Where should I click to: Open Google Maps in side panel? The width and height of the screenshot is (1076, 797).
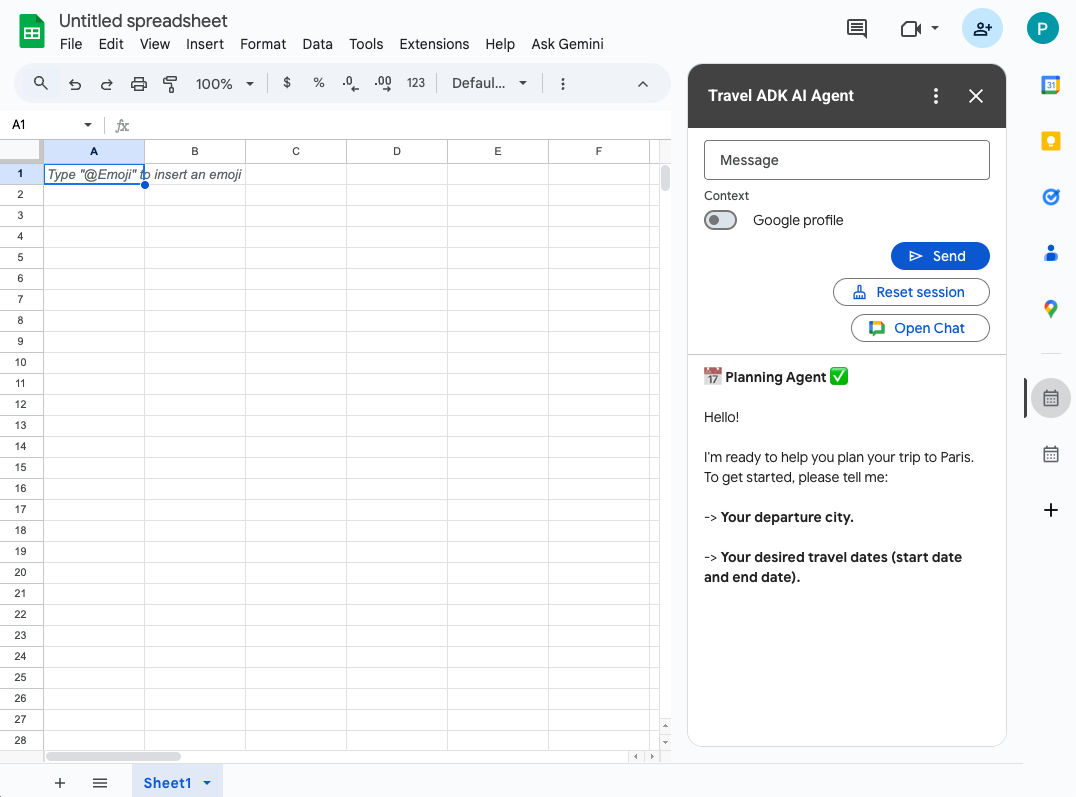pyautogui.click(x=1050, y=309)
